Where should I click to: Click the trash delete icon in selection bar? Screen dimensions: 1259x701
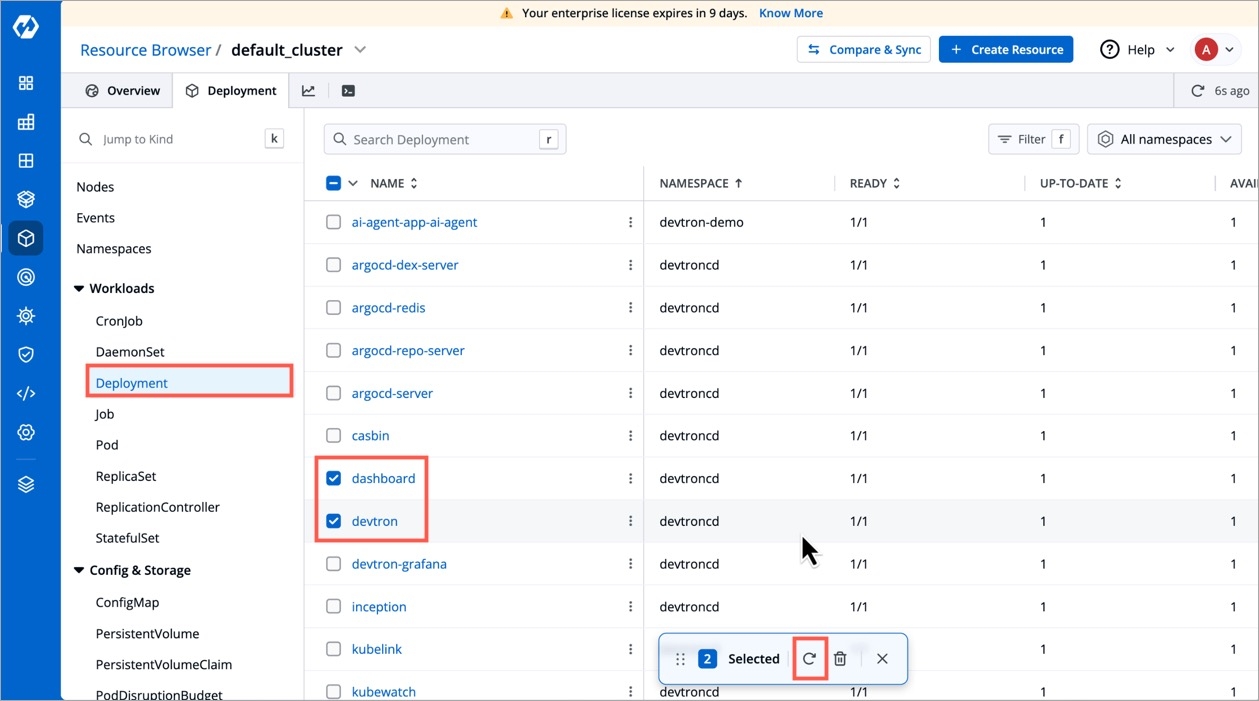click(840, 659)
